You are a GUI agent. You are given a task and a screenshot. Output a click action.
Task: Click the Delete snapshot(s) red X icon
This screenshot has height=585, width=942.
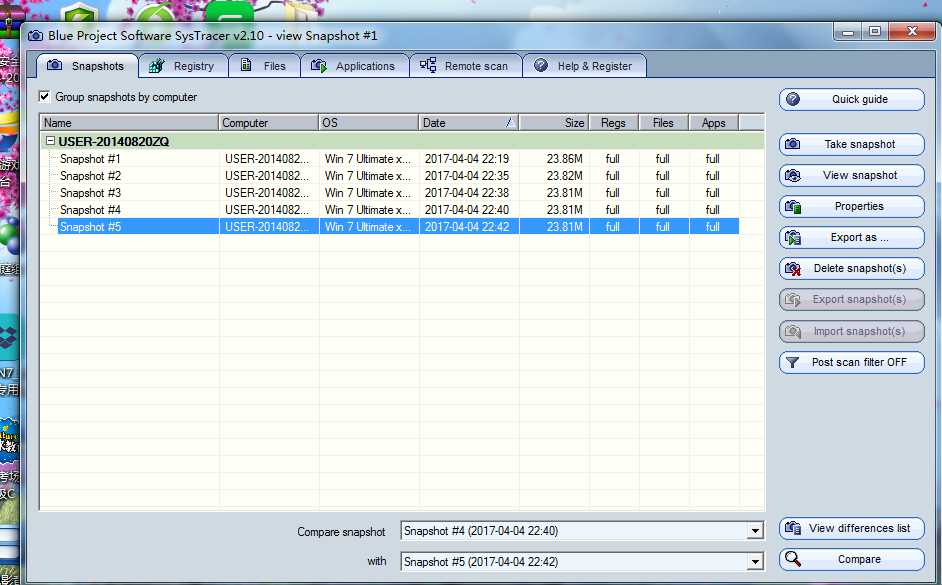click(793, 268)
